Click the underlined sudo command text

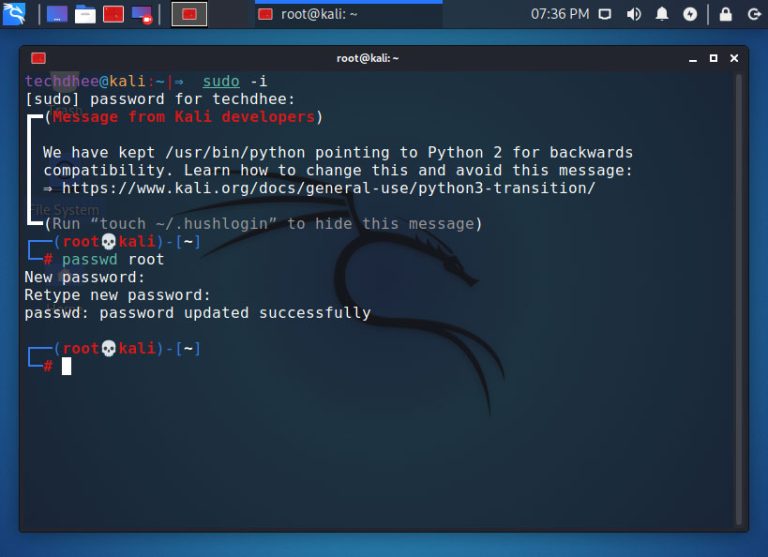pyautogui.click(x=221, y=81)
